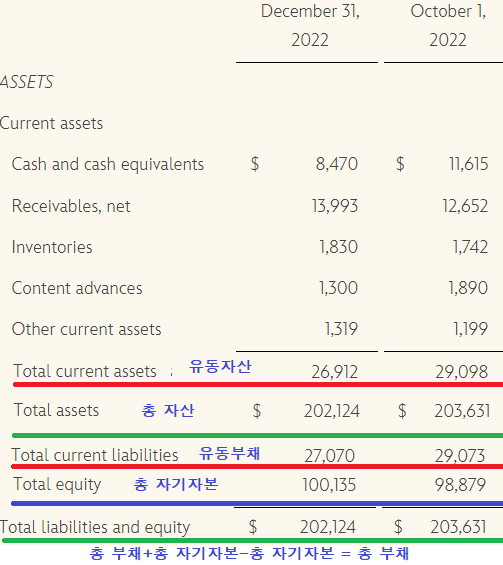
Task: Select total current assets value 26,912
Action: [x=335, y=372]
